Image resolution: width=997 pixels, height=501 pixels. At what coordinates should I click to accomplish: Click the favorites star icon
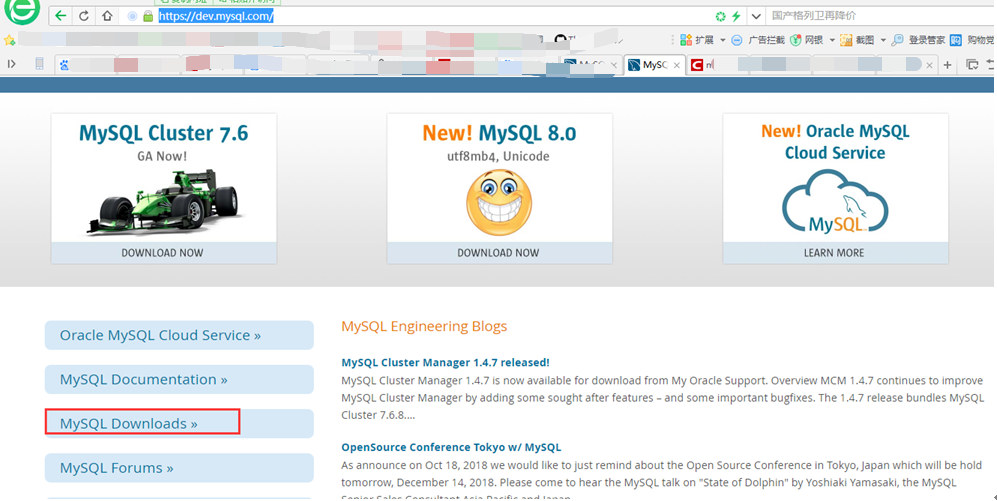9,40
